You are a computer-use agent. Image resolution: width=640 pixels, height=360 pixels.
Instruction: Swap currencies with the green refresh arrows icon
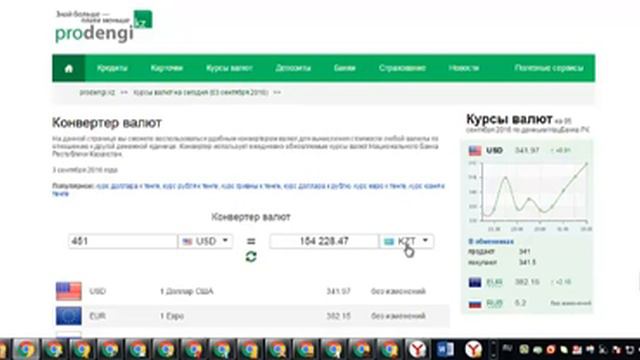[x=251, y=257]
